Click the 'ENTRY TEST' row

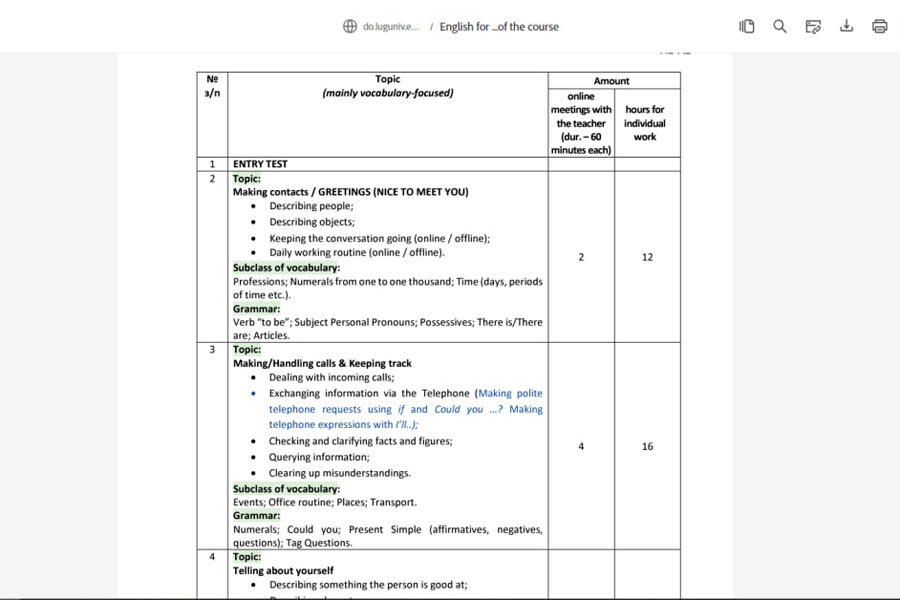coord(260,164)
